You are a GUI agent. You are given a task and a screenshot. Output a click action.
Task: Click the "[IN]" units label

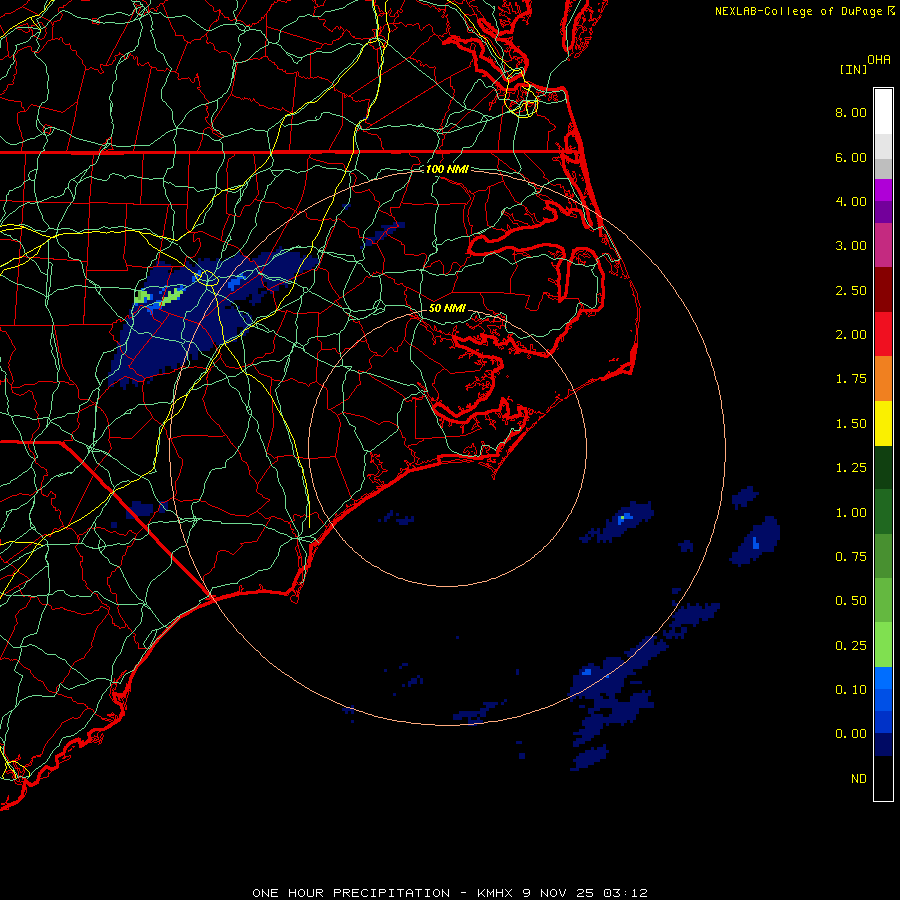[853, 69]
